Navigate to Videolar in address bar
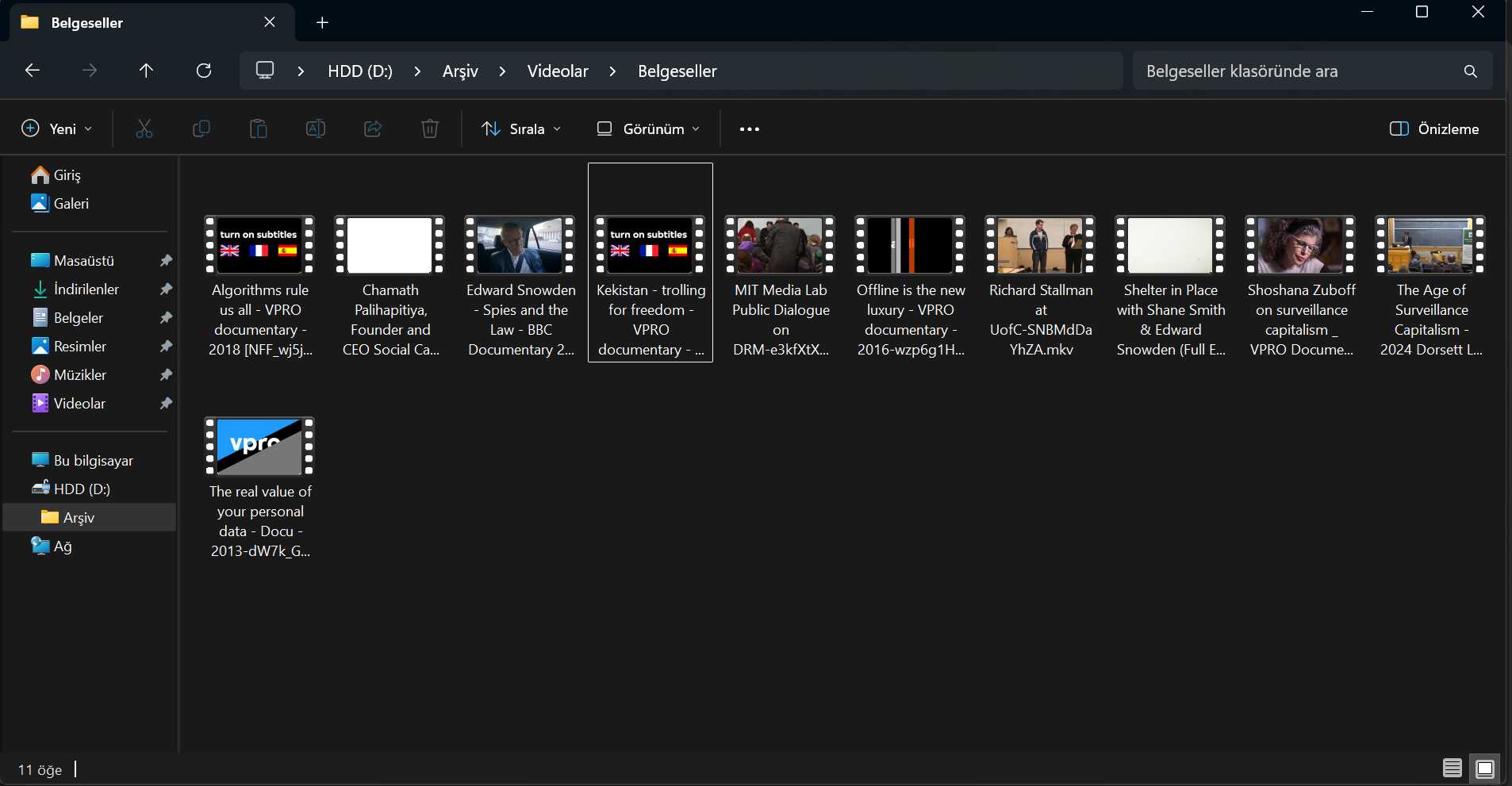This screenshot has height=786, width=1512. pyautogui.click(x=558, y=71)
